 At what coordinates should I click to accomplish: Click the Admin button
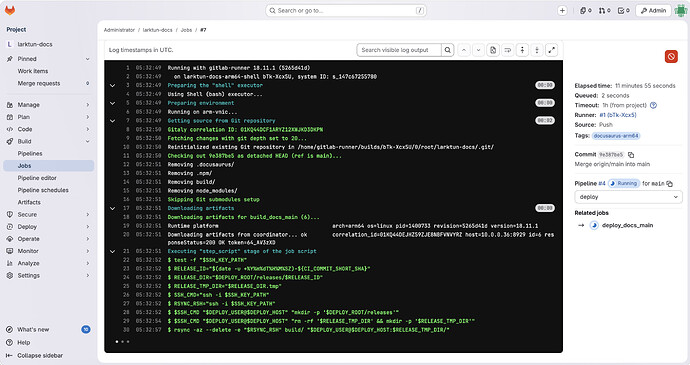[653, 11]
